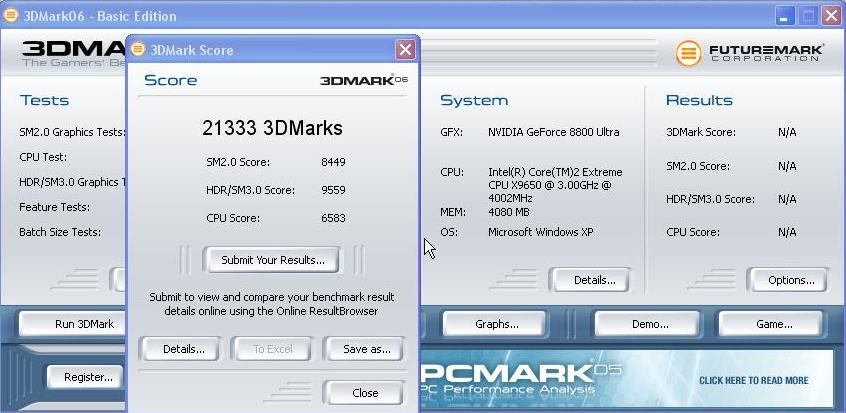Screen dimensions: 846x413
Task: Click CPU Score value 6583
Action: pyautogui.click(x=333, y=218)
